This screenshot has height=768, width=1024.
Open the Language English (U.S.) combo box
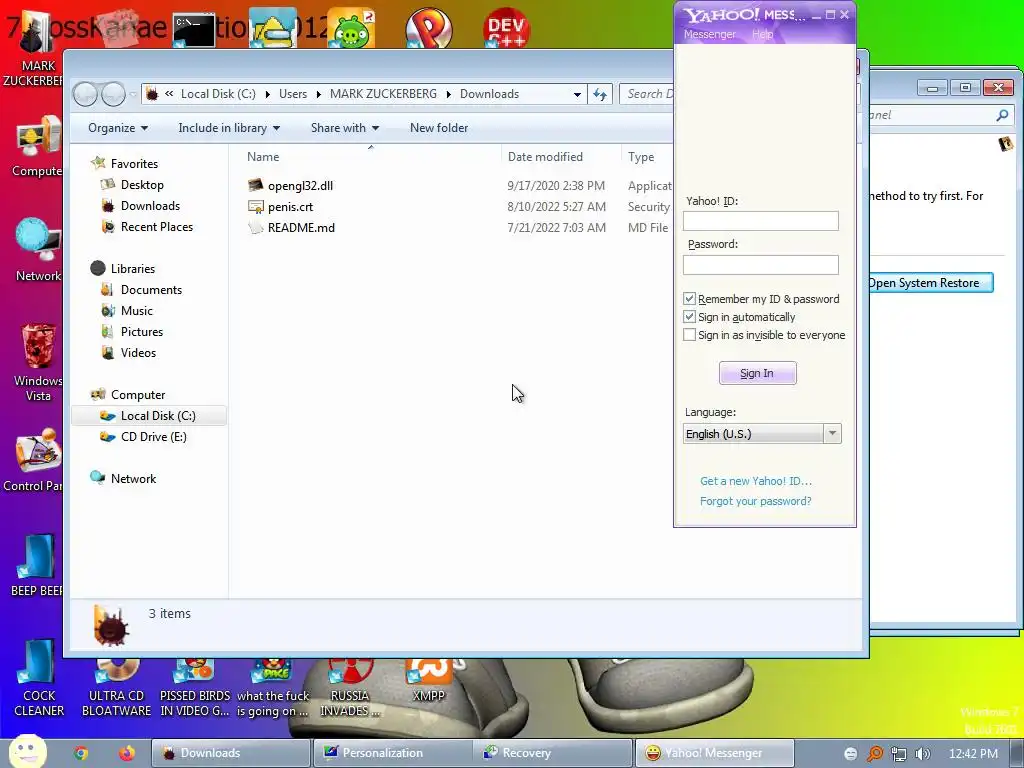click(762, 434)
